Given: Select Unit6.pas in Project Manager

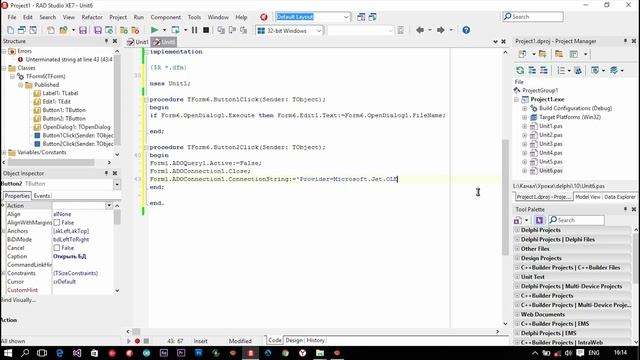Looking at the screenshot, I should 551,171.
